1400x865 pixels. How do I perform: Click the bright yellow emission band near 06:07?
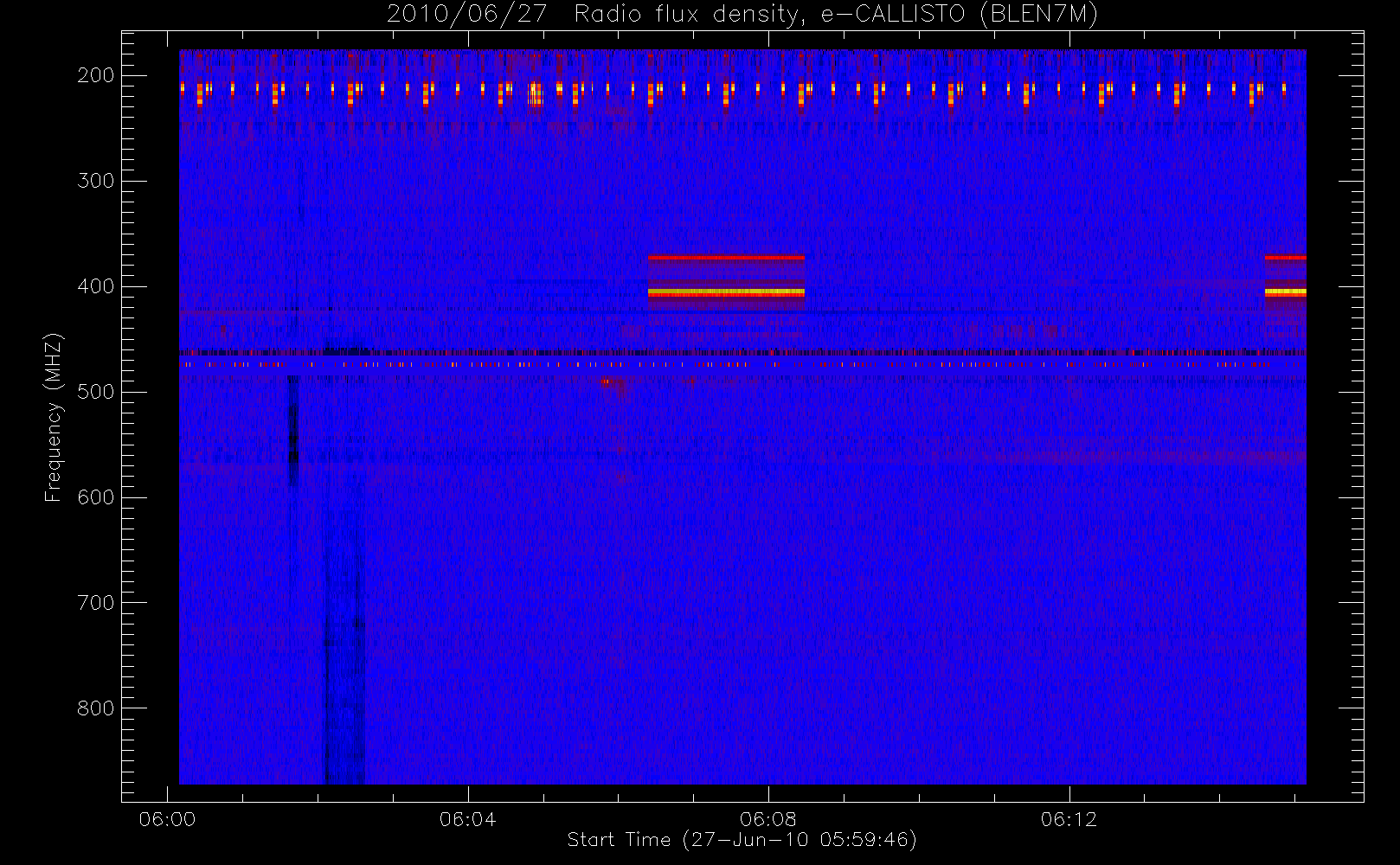point(726,292)
